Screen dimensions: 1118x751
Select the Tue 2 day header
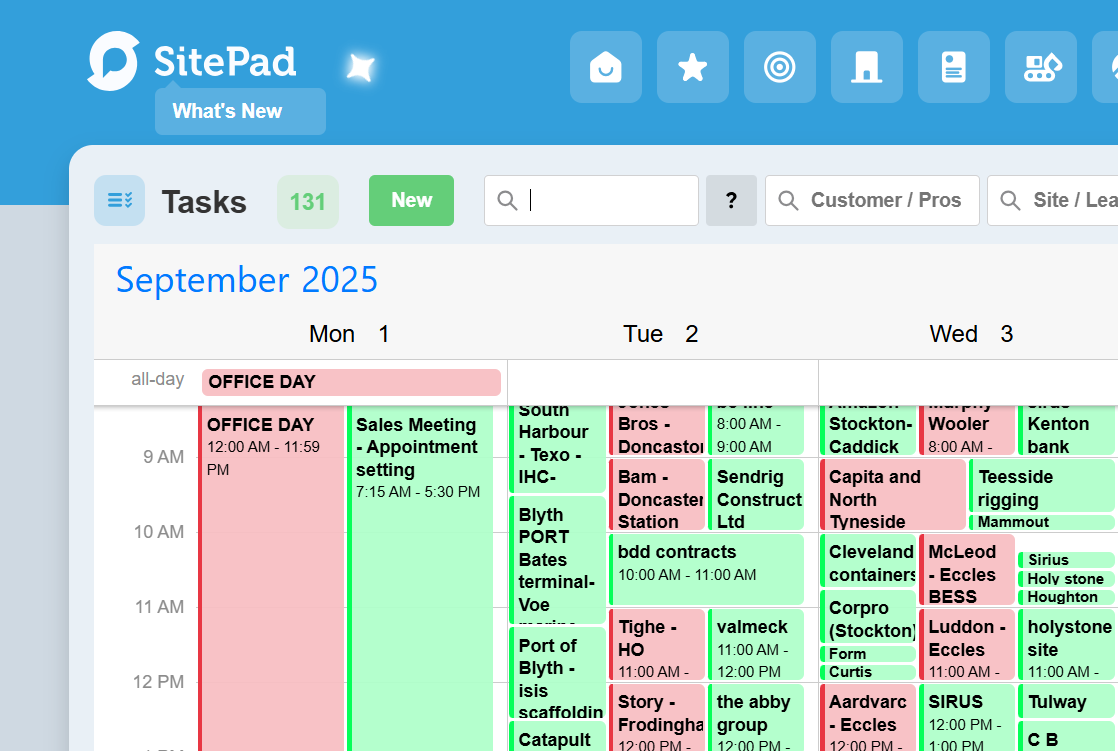(x=660, y=334)
